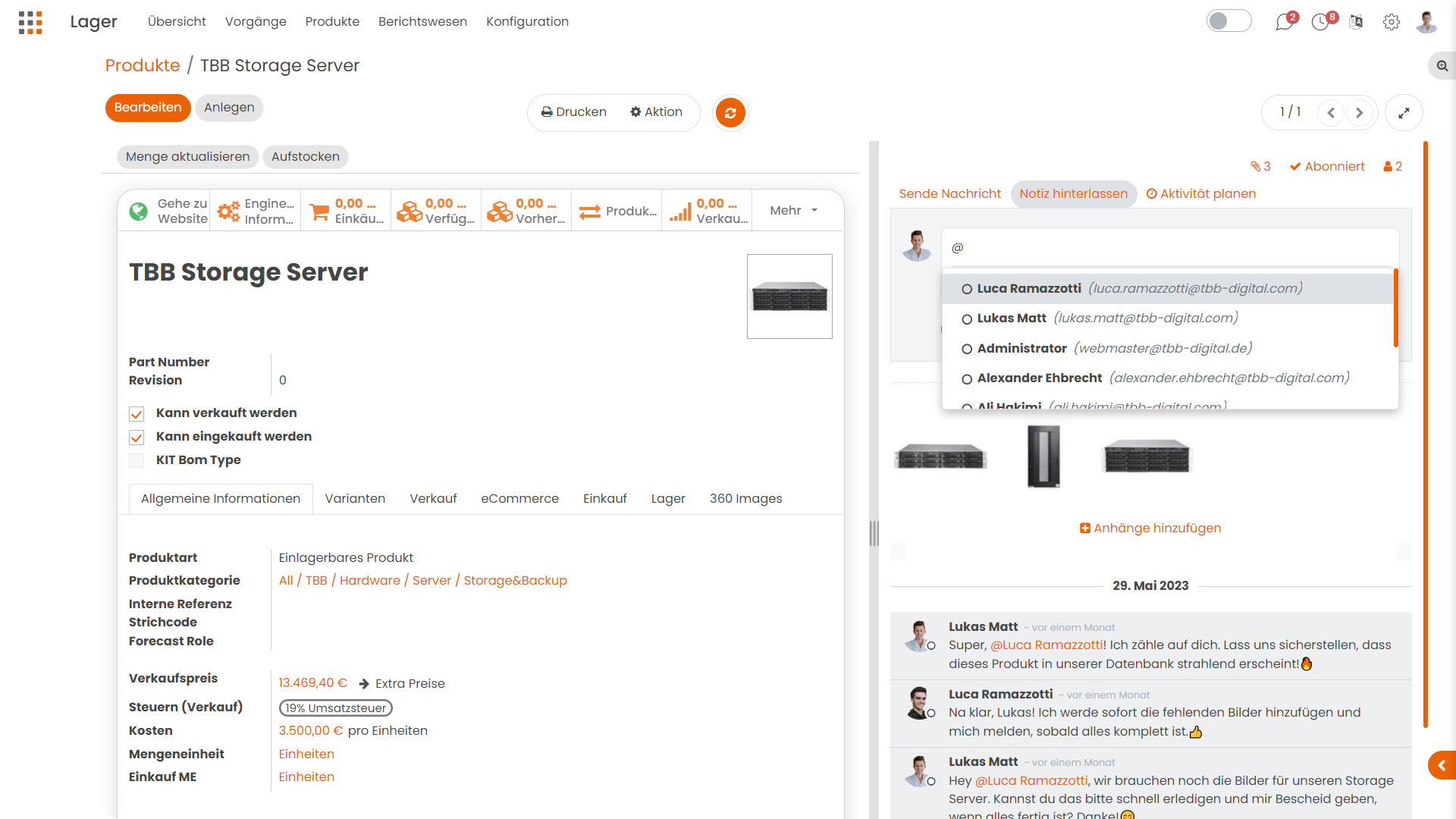Click the Aufstocken button

pyautogui.click(x=306, y=157)
